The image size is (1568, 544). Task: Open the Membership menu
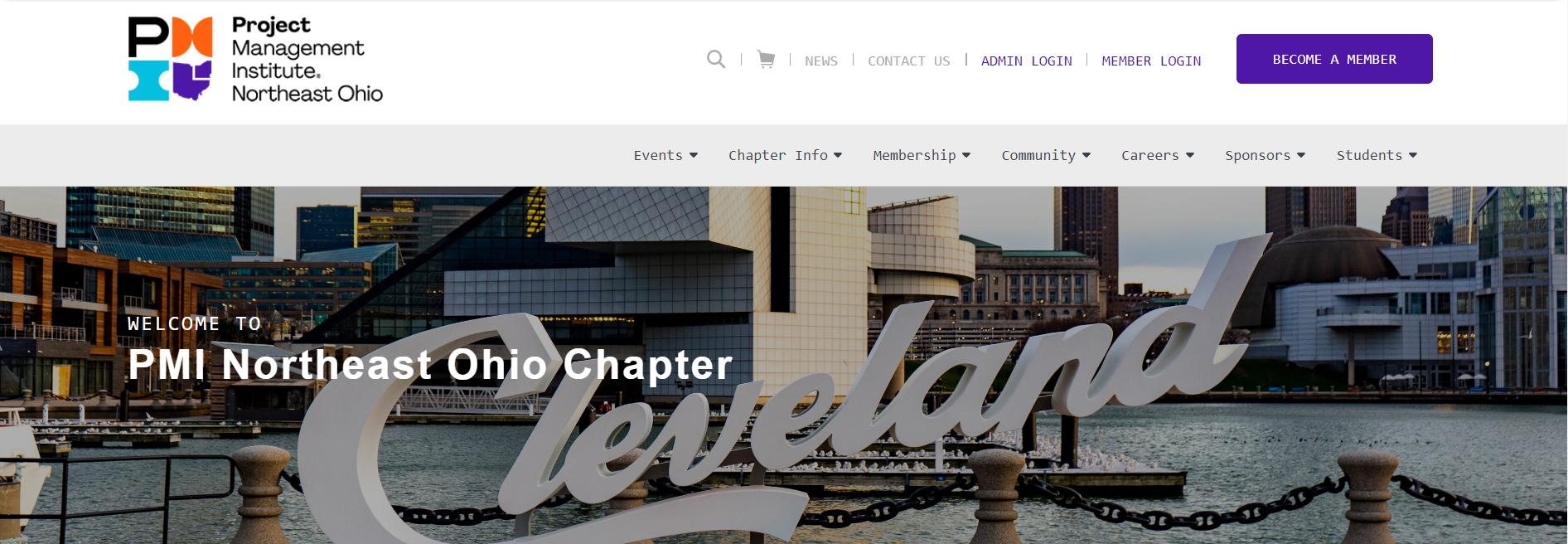(x=914, y=155)
